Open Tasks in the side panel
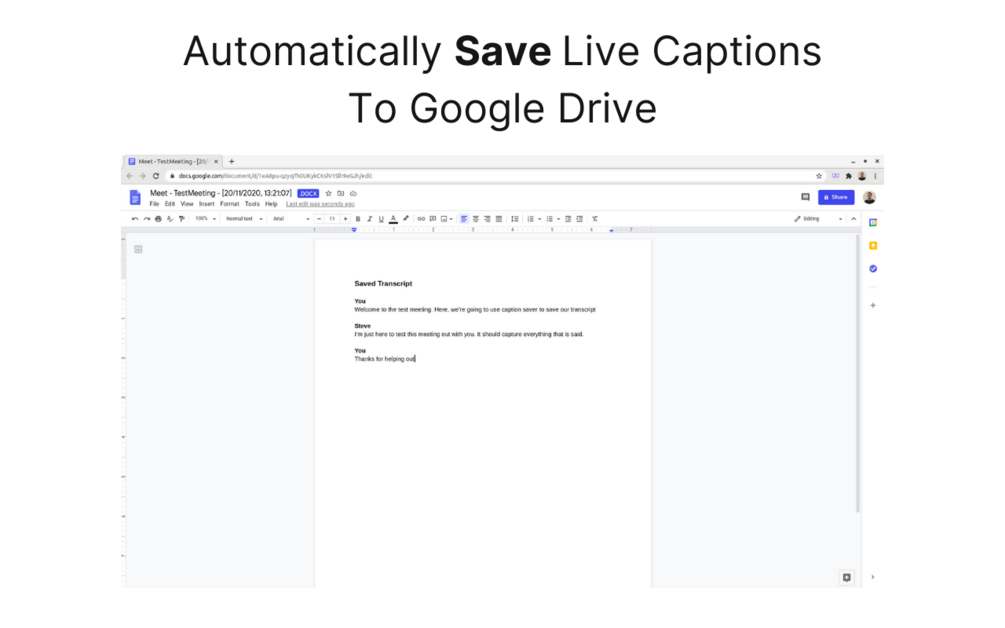1005x628 pixels. pyautogui.click(x=873, y=269)
